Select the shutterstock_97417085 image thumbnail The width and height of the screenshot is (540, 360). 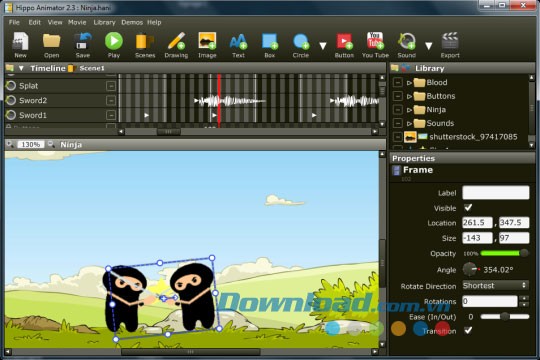coord(410,137)
